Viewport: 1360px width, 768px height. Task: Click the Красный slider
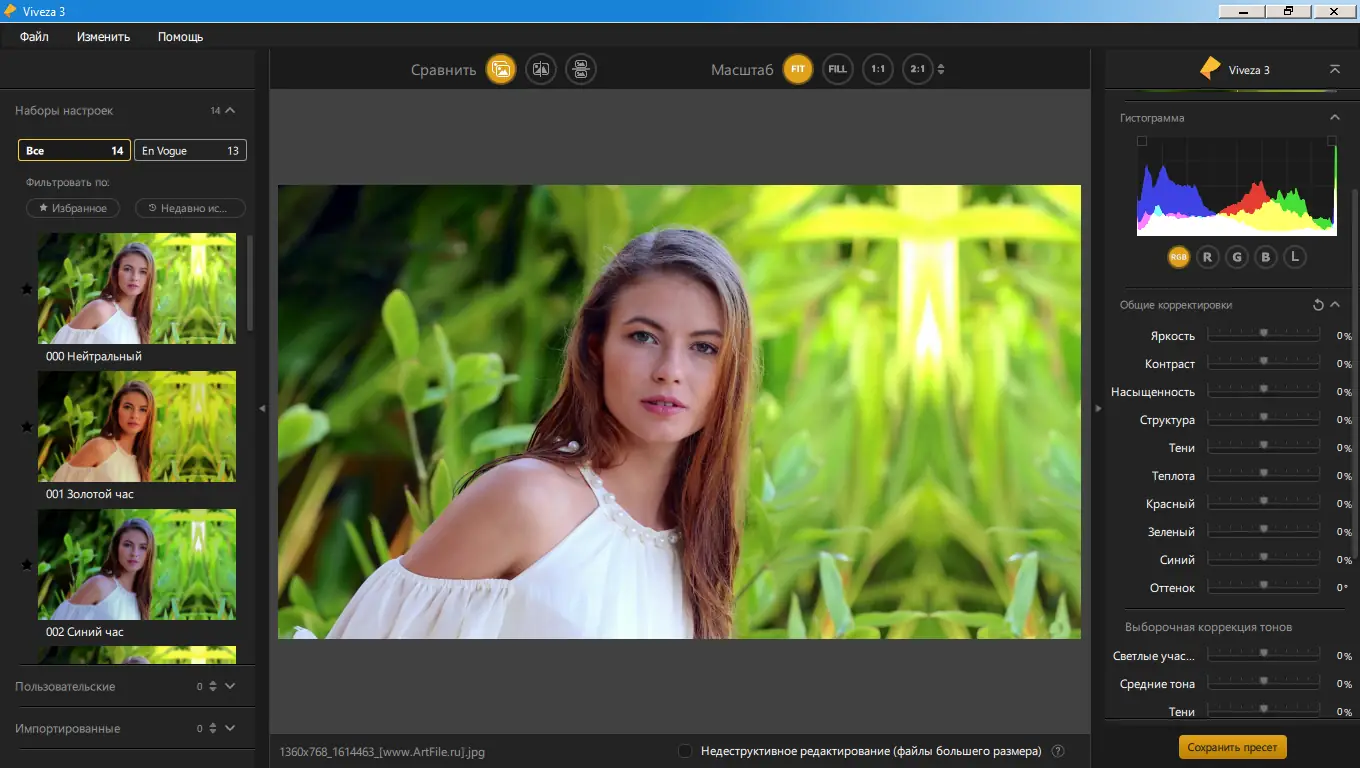1264,503
